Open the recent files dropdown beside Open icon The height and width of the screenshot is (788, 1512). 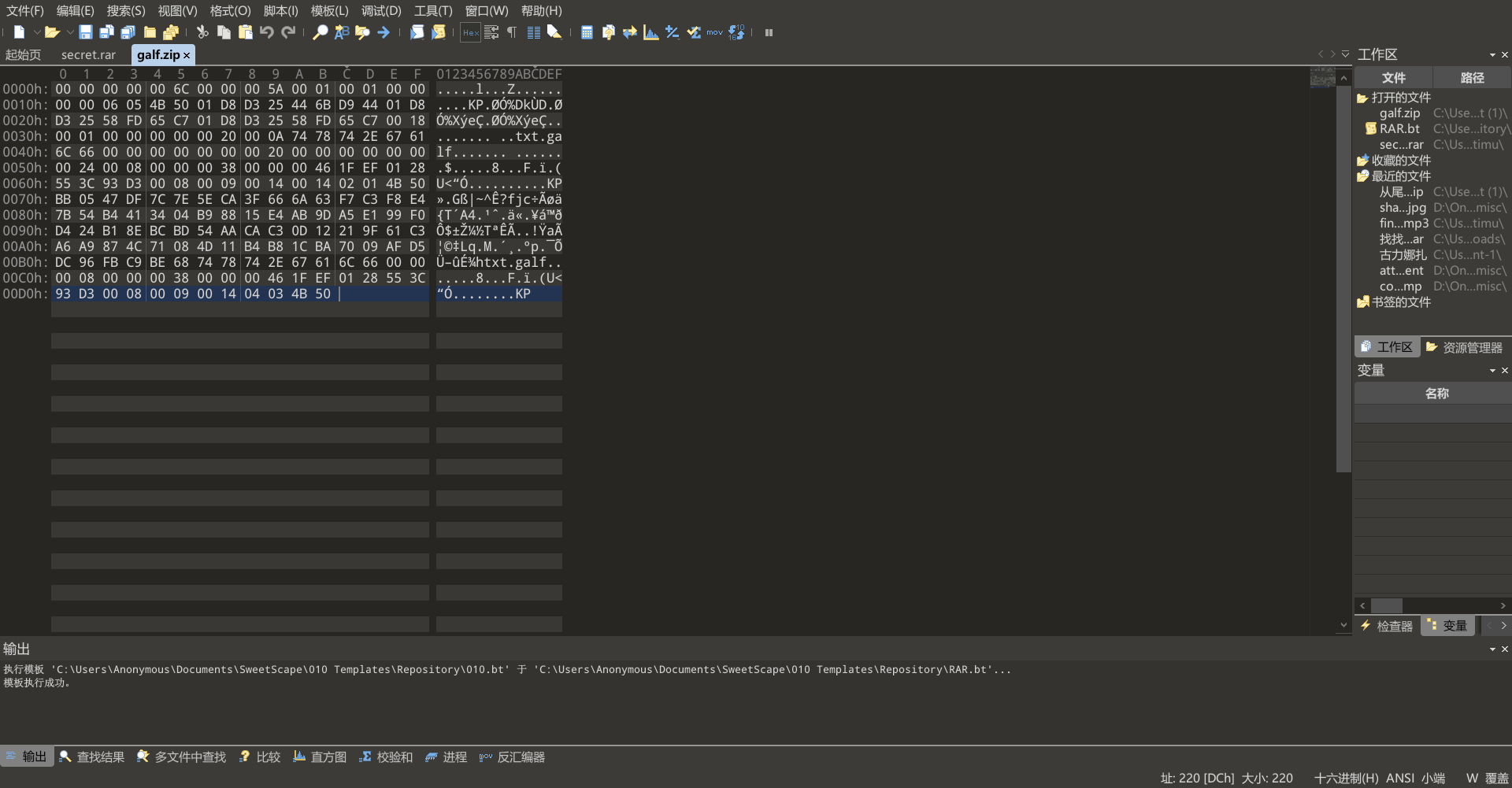point(69,32)
